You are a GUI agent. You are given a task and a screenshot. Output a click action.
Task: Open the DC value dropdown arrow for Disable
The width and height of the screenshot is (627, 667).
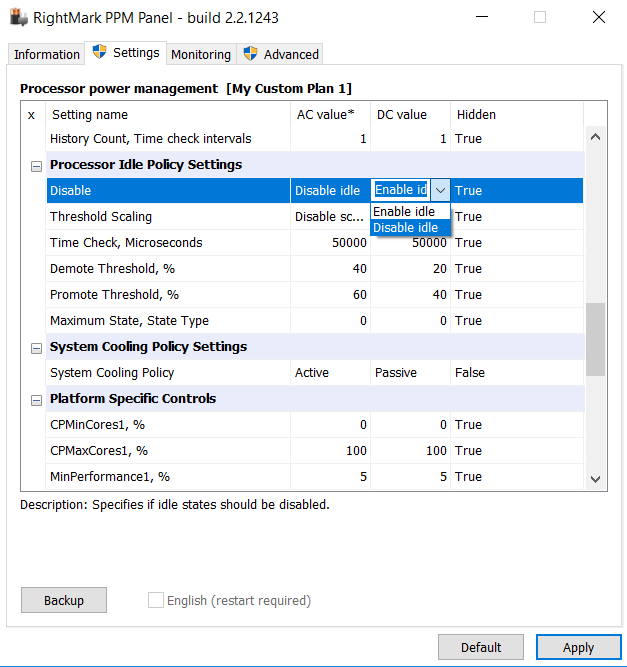point(440,190)
